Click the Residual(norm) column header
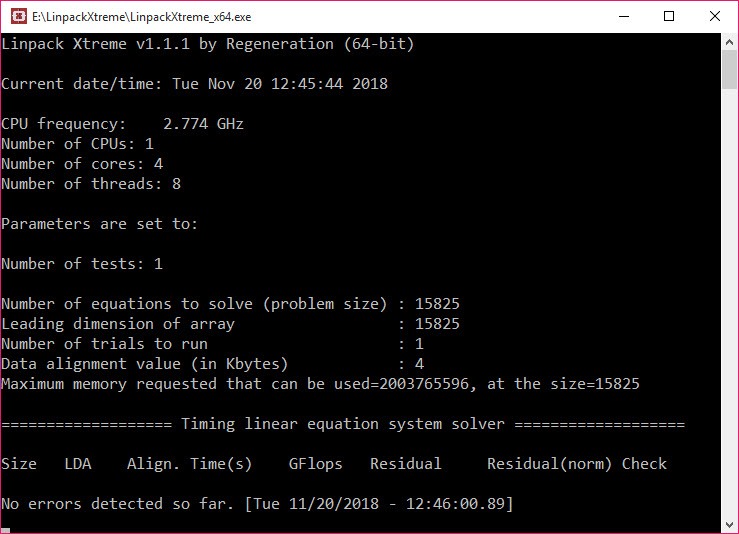The height and width of the screenshot is (534, 739). (549, 464)
